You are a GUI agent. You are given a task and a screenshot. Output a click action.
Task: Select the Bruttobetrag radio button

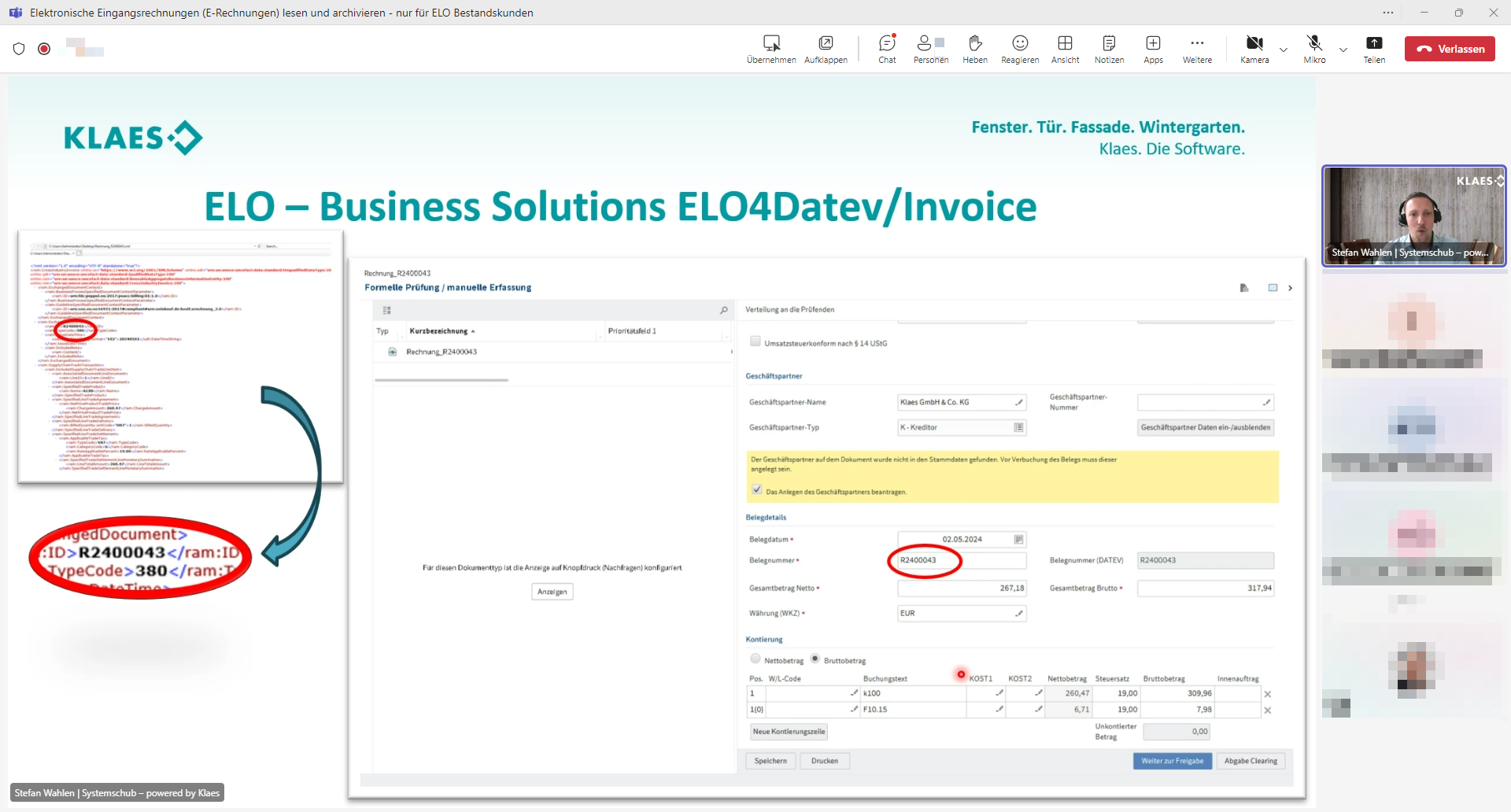tap(815, 659)
